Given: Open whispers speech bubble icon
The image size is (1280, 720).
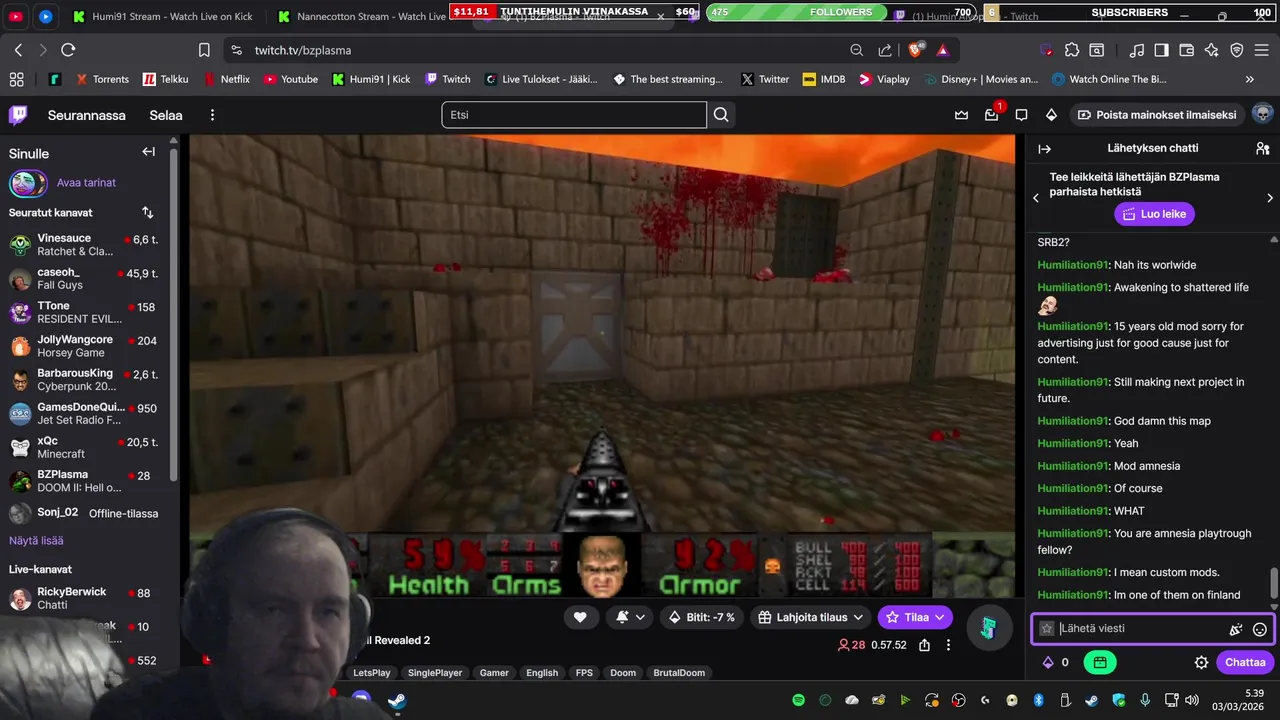Looking at the screenshot, I should pyautogui.click(x=1021, y=115).
